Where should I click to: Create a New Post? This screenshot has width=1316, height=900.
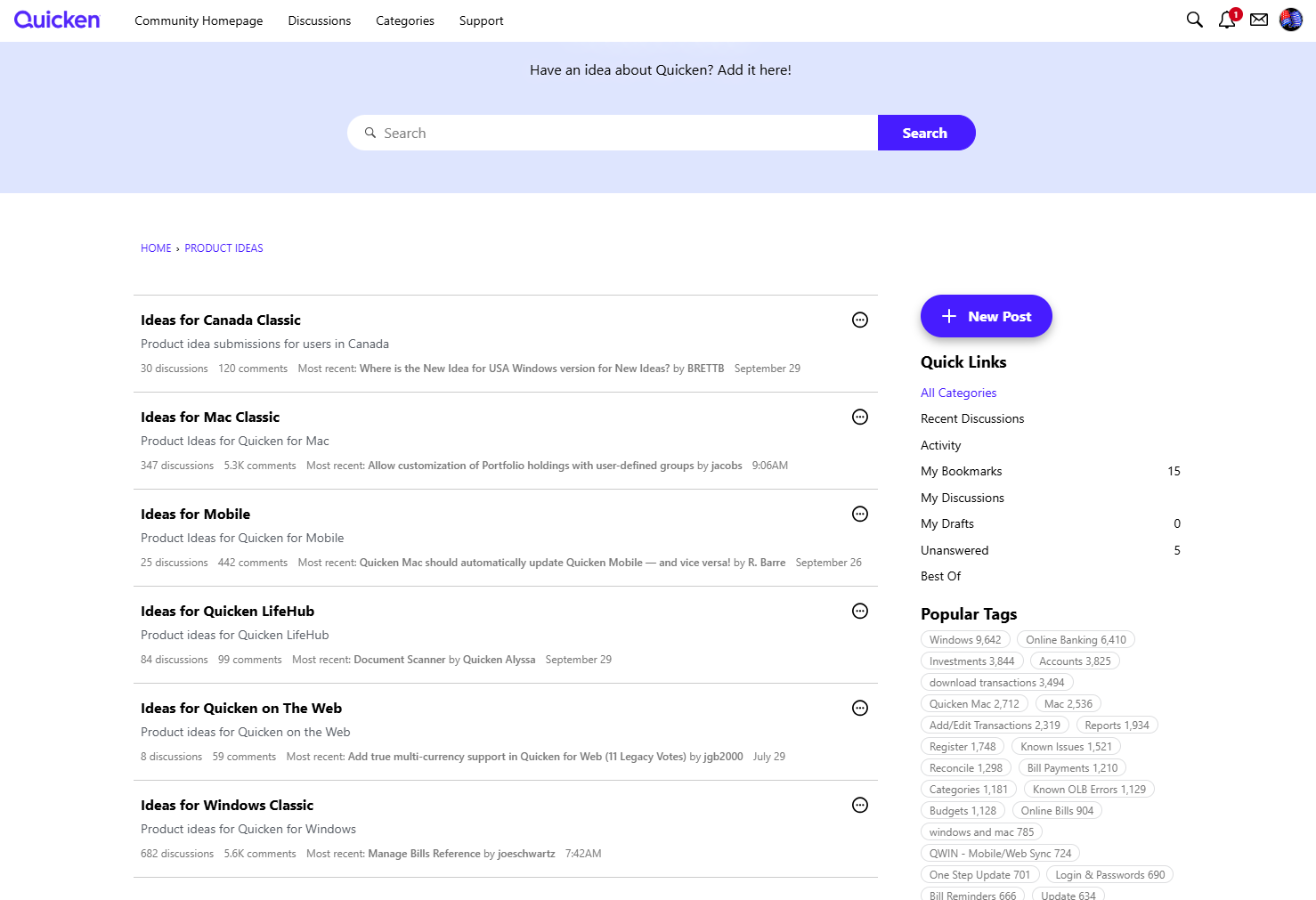point(987,316)
